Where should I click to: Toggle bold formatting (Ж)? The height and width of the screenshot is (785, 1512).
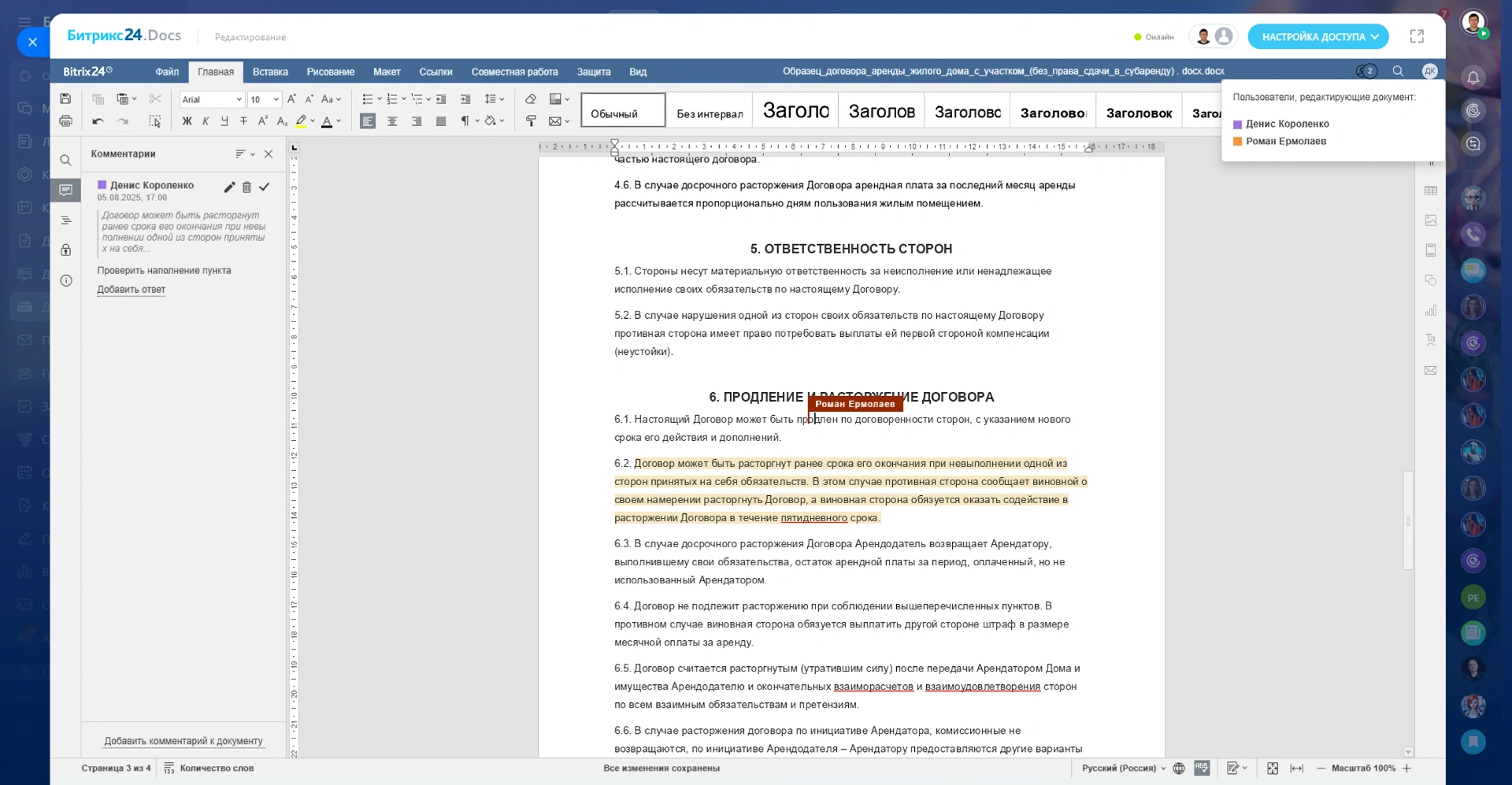point(187,121)
